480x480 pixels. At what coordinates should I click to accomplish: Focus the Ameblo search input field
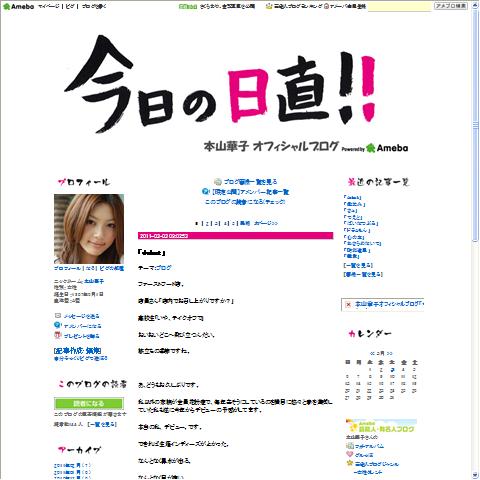399,6
